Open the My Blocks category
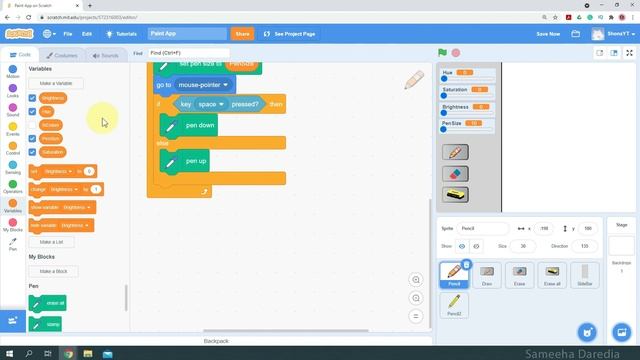The width and height of the screenshot is (640, 360). tap(13, 225)
